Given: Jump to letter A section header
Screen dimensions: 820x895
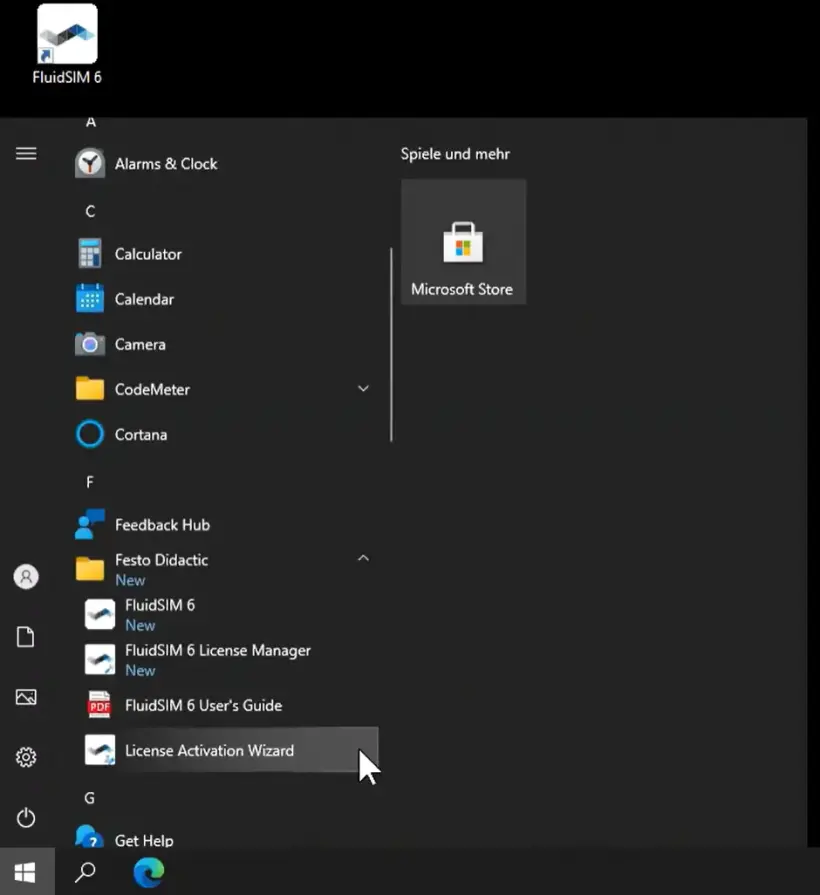Looking at the screenshot, I should (x=91, y=122).
